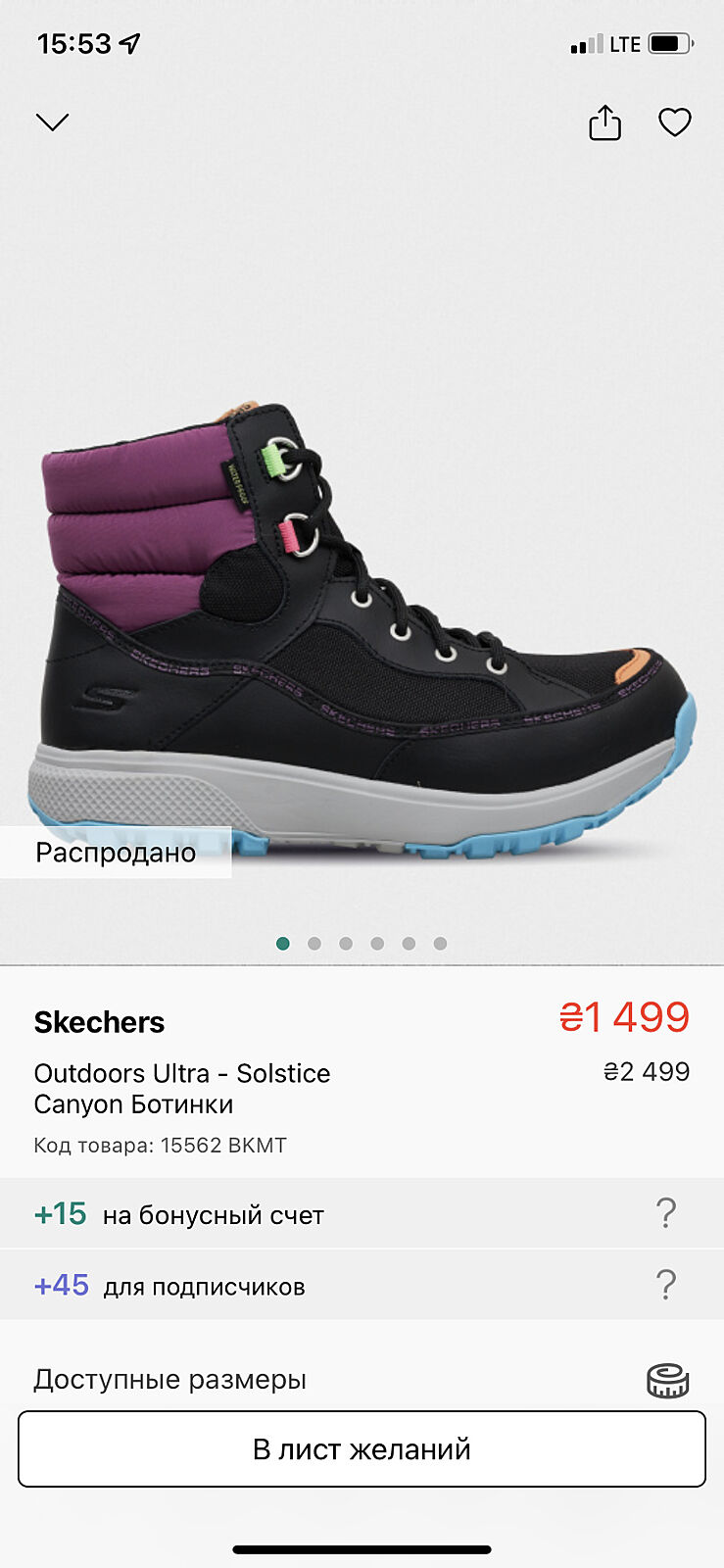This screenshot has width=724, height=1568.
Task: Select the third image pagination dot
Action: [x=346, y=943]
